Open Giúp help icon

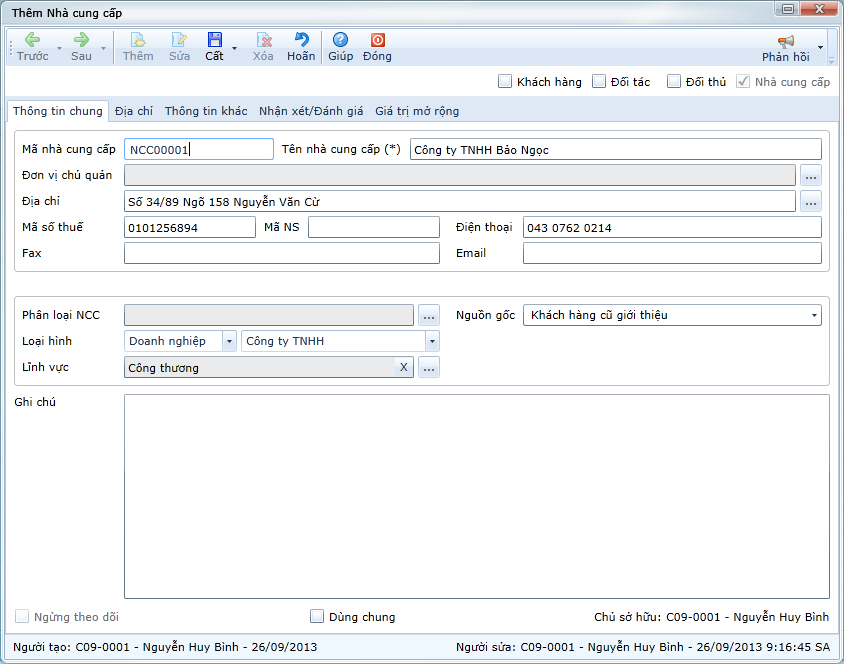(x=340, y=40)
